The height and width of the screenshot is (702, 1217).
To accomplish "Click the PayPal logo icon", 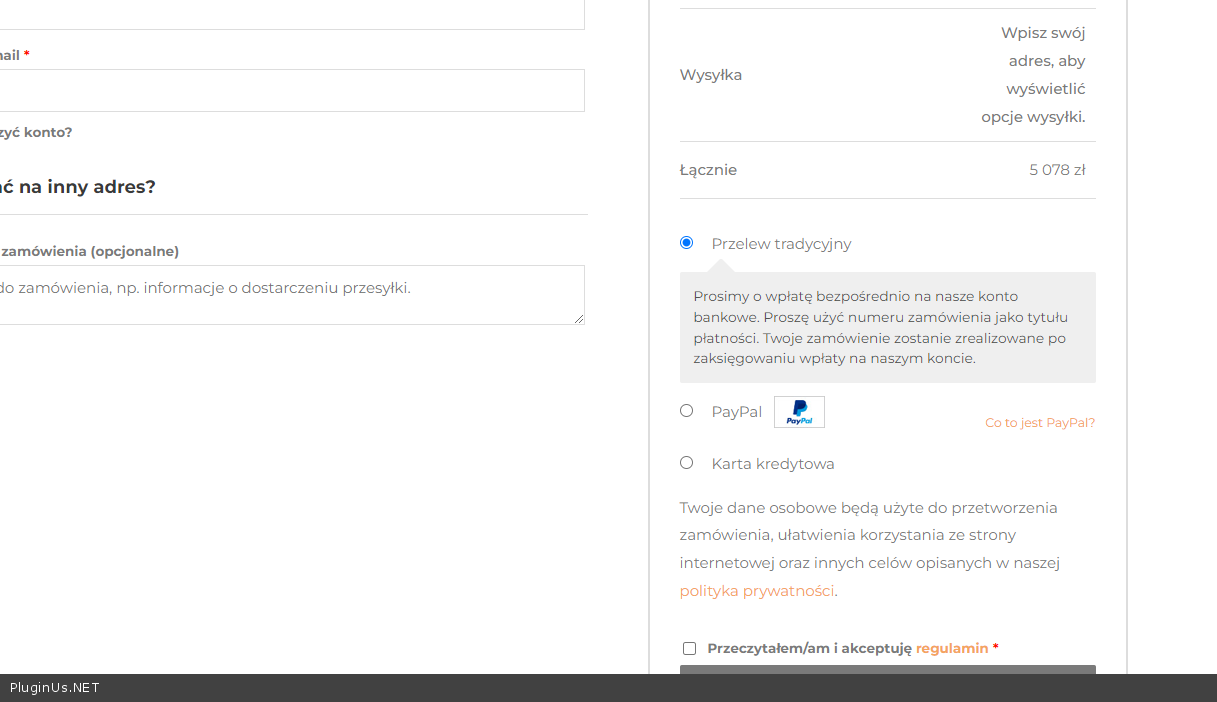I will tap(799, 412).
